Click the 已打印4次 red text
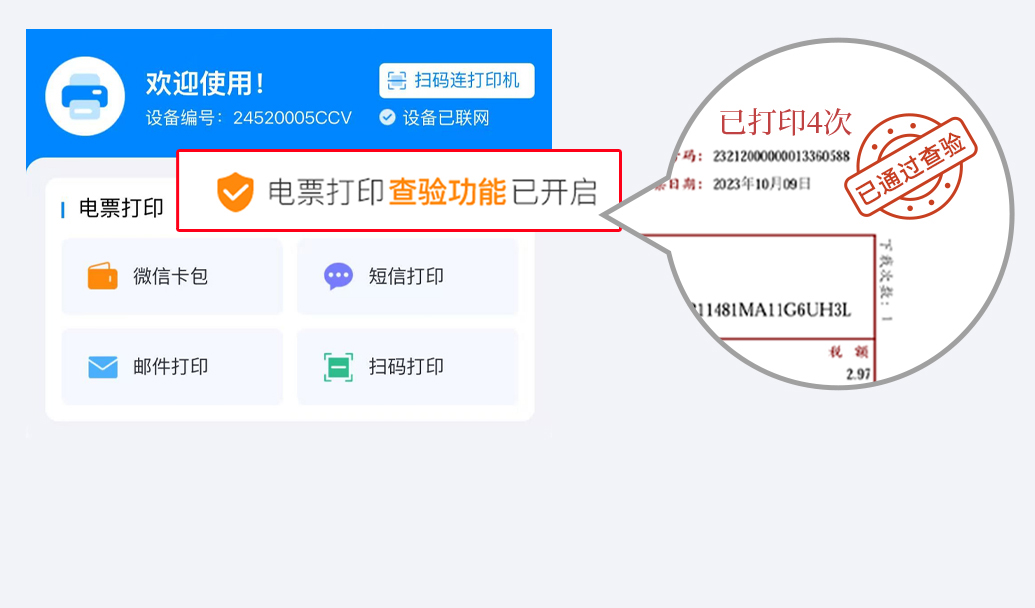Viewport: 1035px width, 608px height. coord(785,123)
